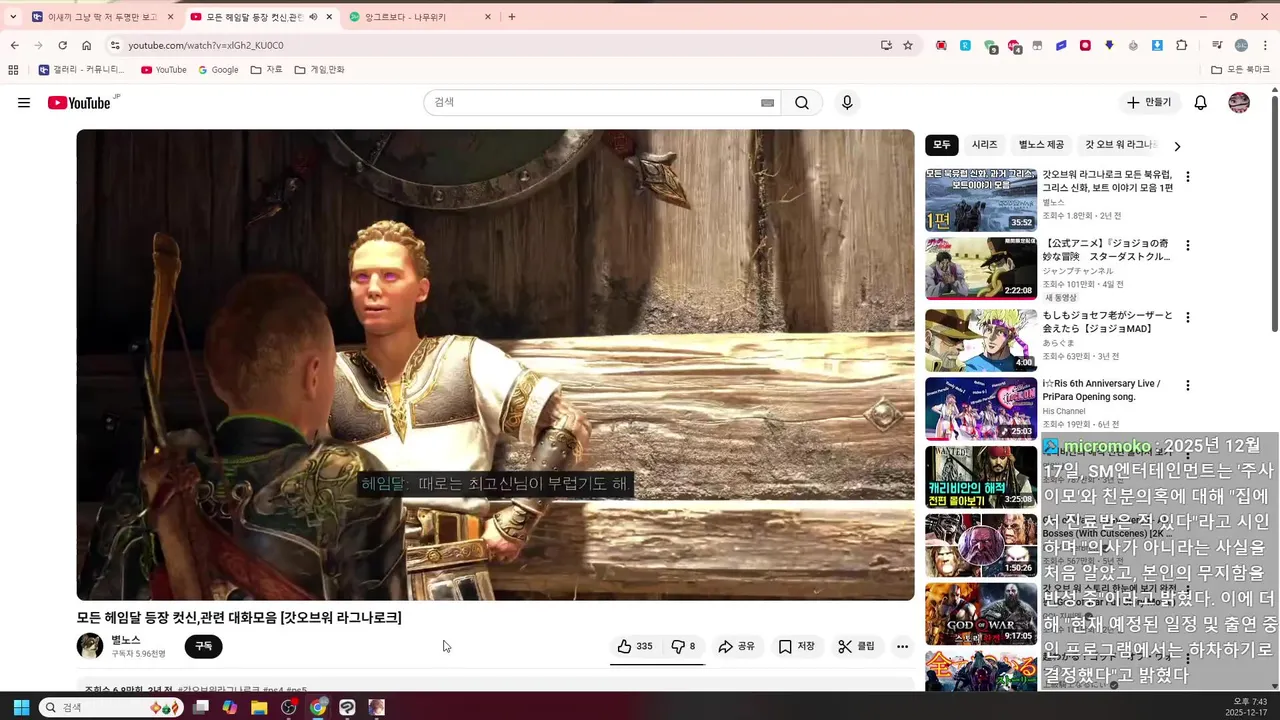The height and width of the screenshot is (720, 1280).
Task: Open 게임,만화 bookmarks folder
Action: (320, 70)
